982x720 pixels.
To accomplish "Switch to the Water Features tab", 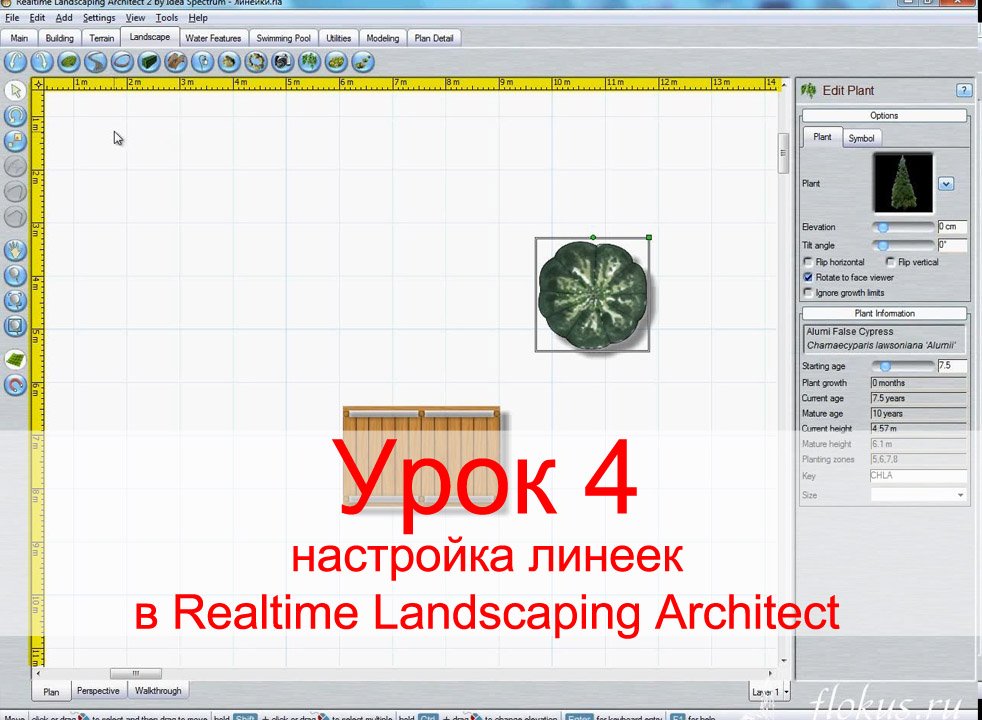I will [213, 38].
